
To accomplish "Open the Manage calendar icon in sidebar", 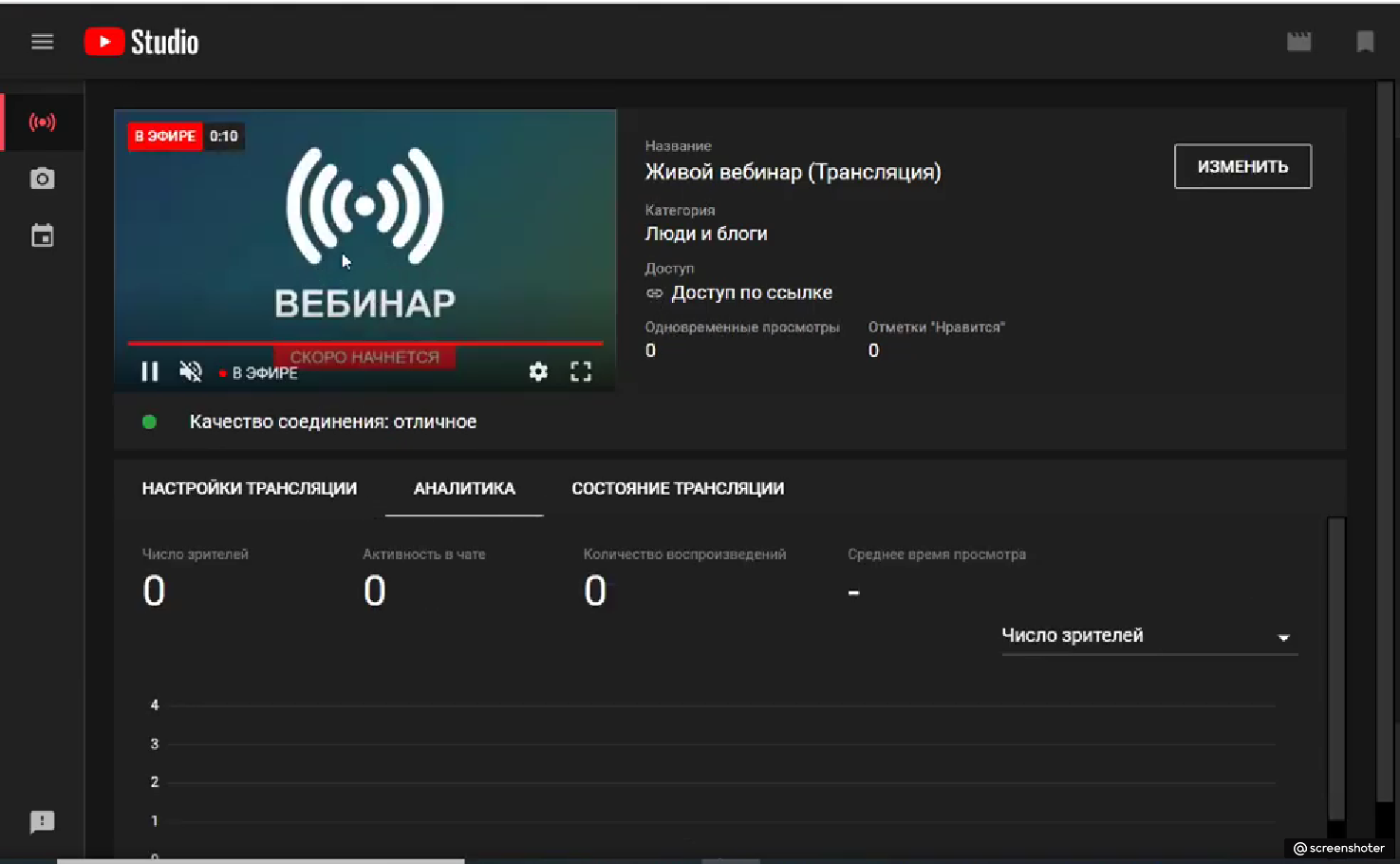I will pyautogui.click(x=42, y=236).
